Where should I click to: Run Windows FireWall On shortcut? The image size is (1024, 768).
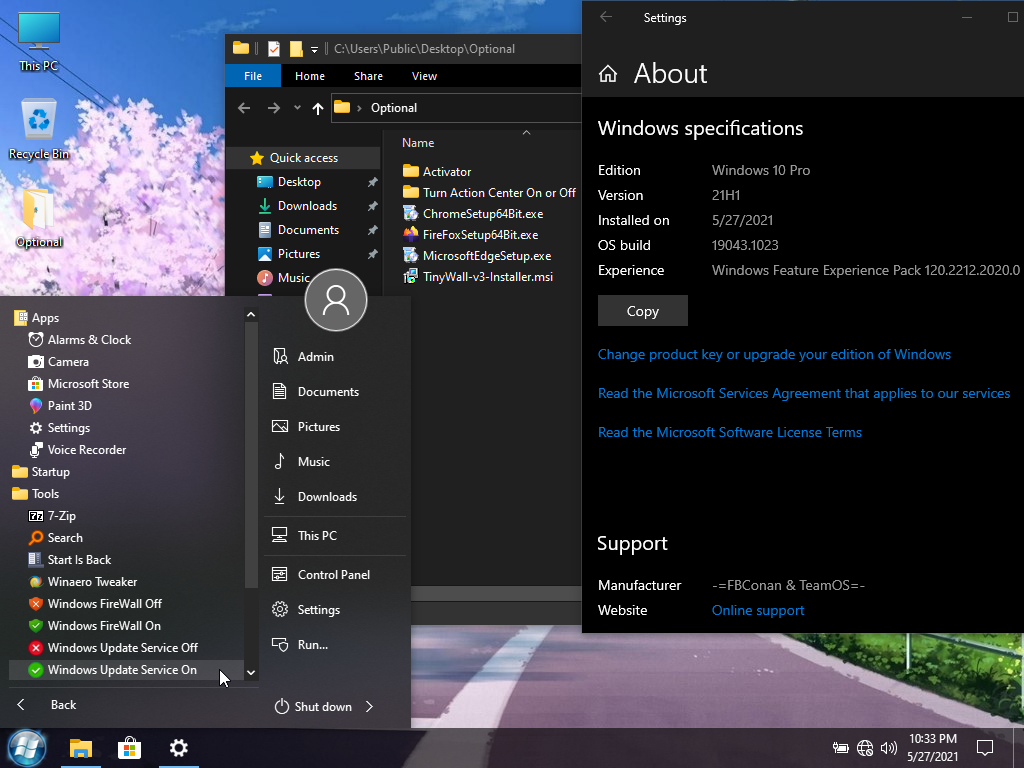click(104, 626)
